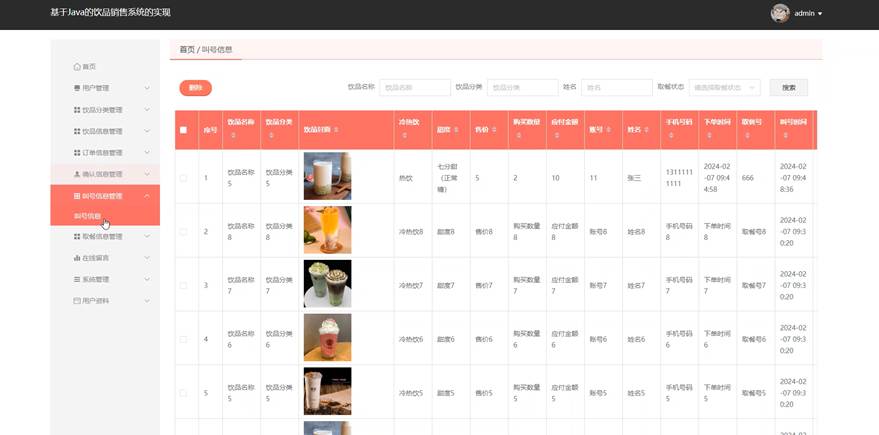Viewport: 879px width, 435px height.
Task: Click the list icon beside 系统管理
Action: (77, 279)
